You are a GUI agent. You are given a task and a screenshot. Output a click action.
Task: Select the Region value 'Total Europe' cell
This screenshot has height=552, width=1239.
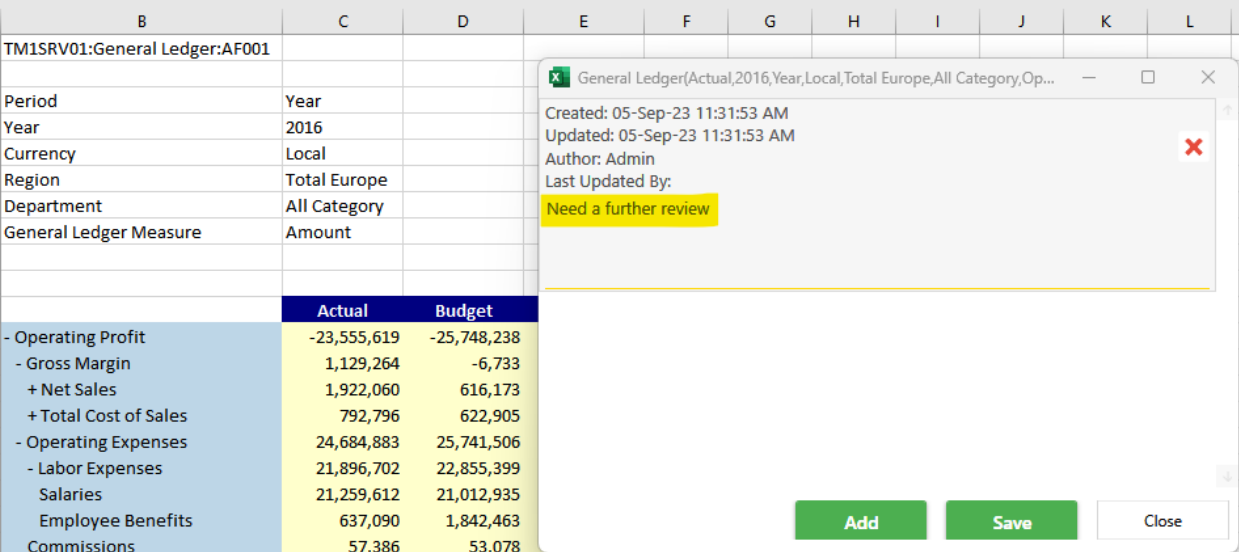(343, 180)
